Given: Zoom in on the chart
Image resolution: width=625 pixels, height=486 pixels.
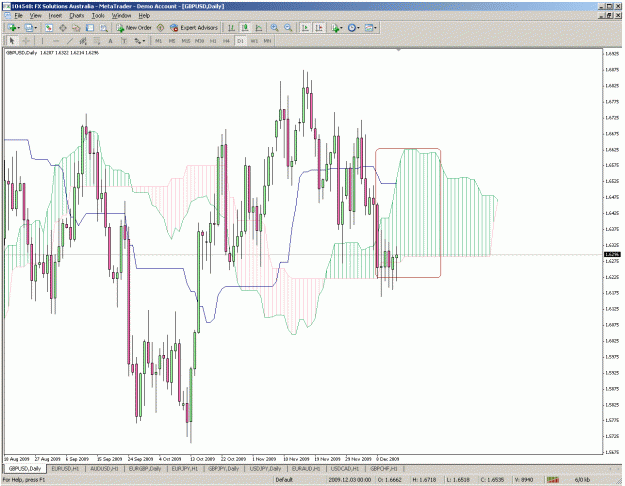Looking at the screenshot, I should 274,28.
